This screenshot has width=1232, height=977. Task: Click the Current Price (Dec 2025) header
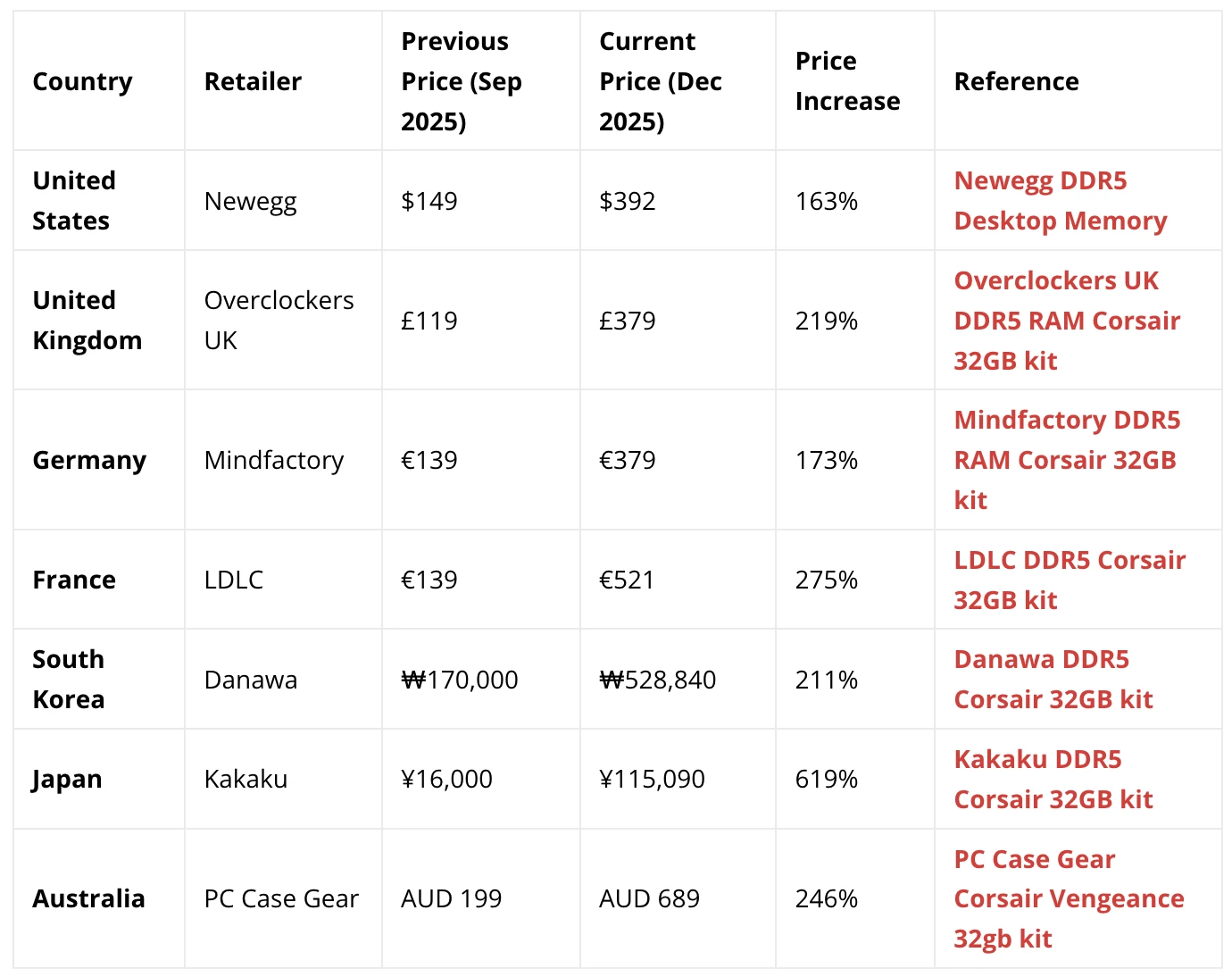[x=660, y=81]
